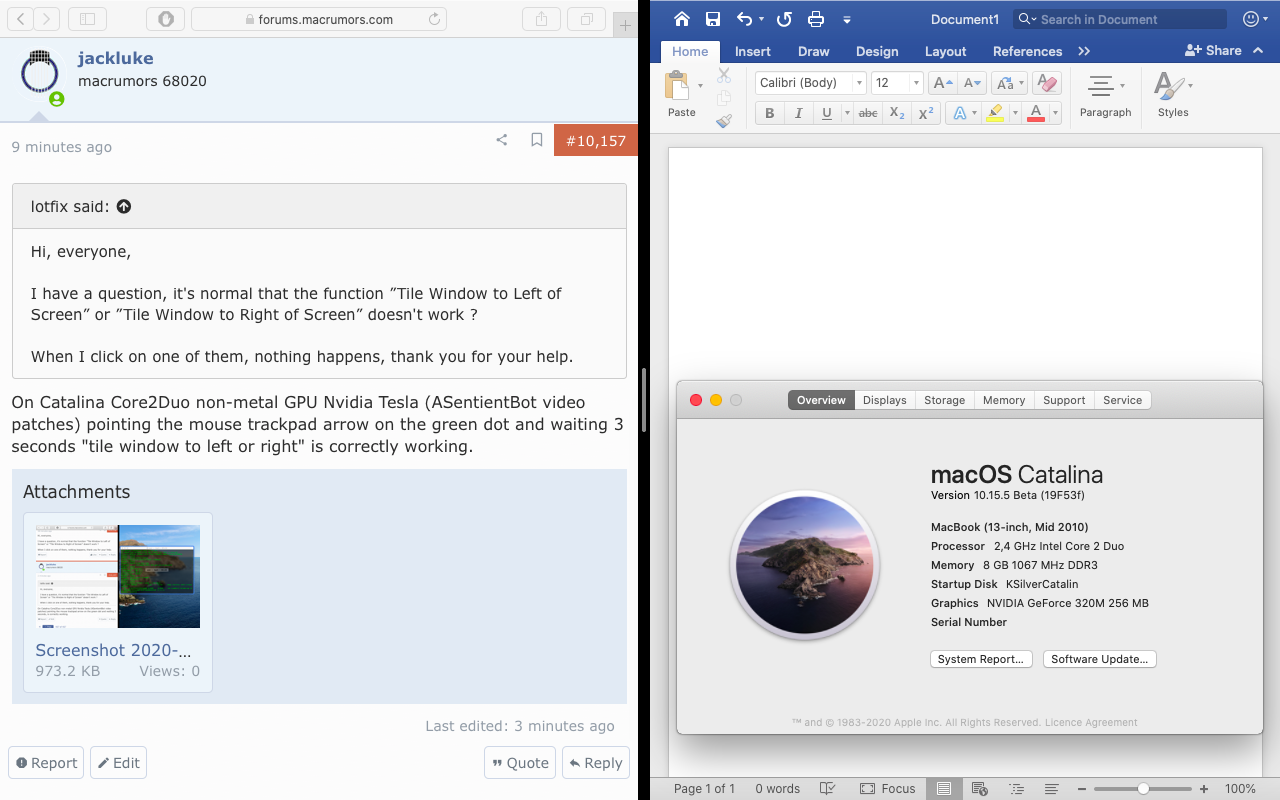Toggle Strikethrough formatting
This screenshot has height=800, width=1280.
[x=868, y=113]
